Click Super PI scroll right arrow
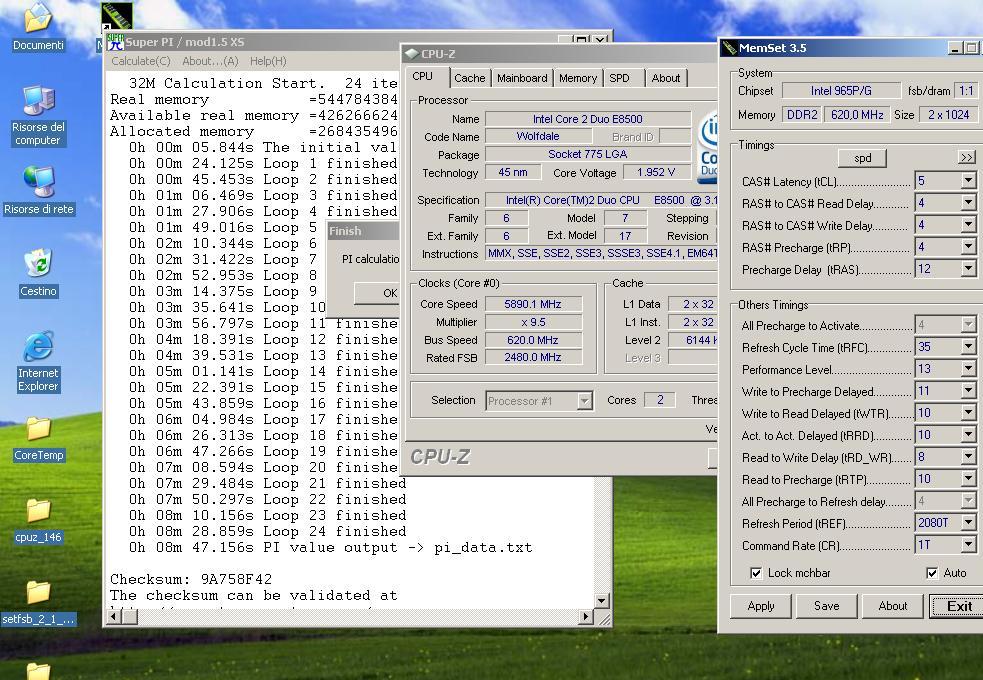Image resolution: width=983 pixels, height=680 pixels. (585, 617)
